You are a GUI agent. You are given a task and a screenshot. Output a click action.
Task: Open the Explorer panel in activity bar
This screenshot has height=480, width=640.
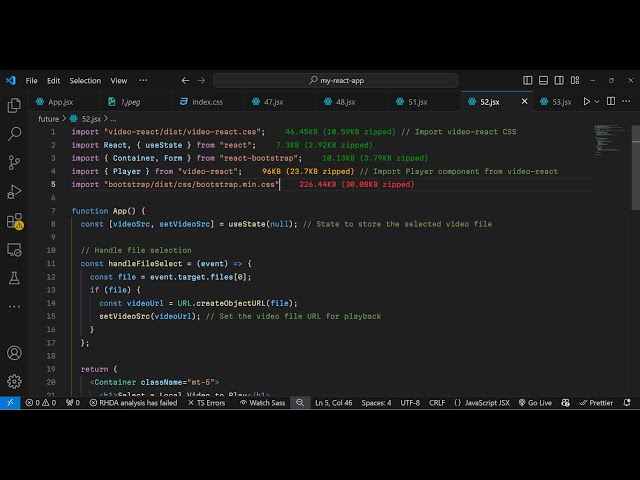[14, 105]
